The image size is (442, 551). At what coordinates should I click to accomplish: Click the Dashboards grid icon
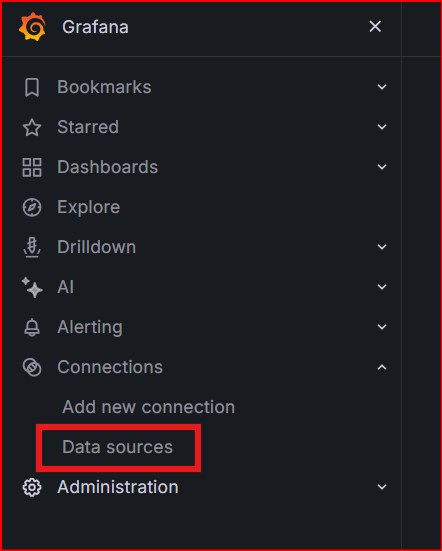tap(32, 167)
